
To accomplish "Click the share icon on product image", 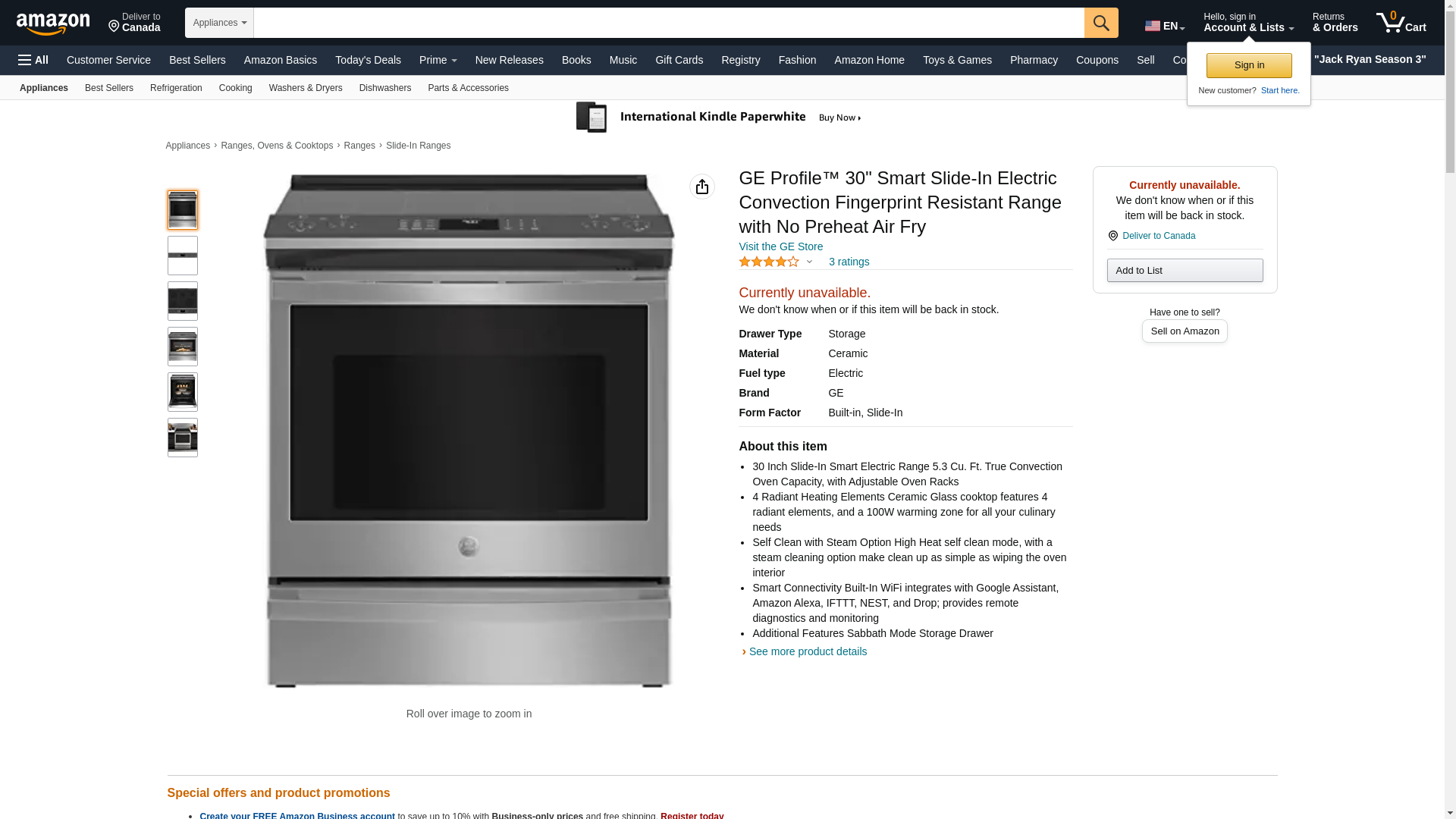I will click(702, 187).
